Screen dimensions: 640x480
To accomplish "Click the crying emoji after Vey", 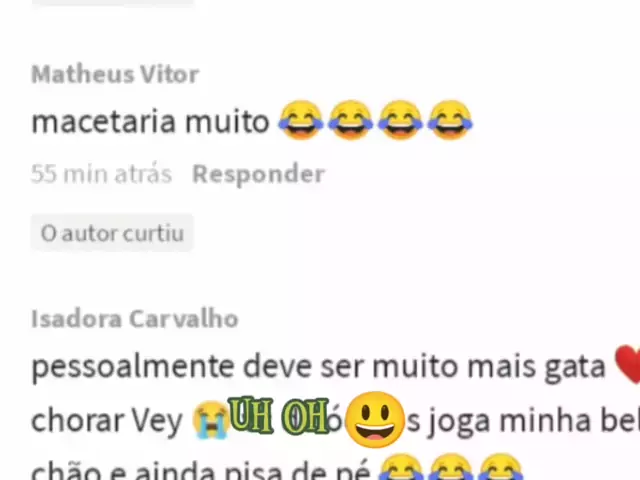I will (x=210, y=420).
